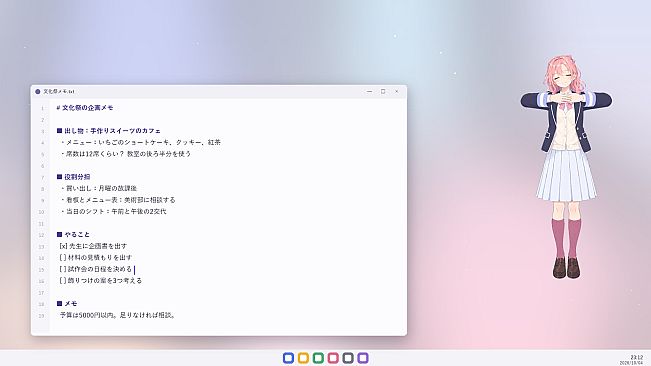Open the blue dock icon
651x366 pixels.
point(288,358)
